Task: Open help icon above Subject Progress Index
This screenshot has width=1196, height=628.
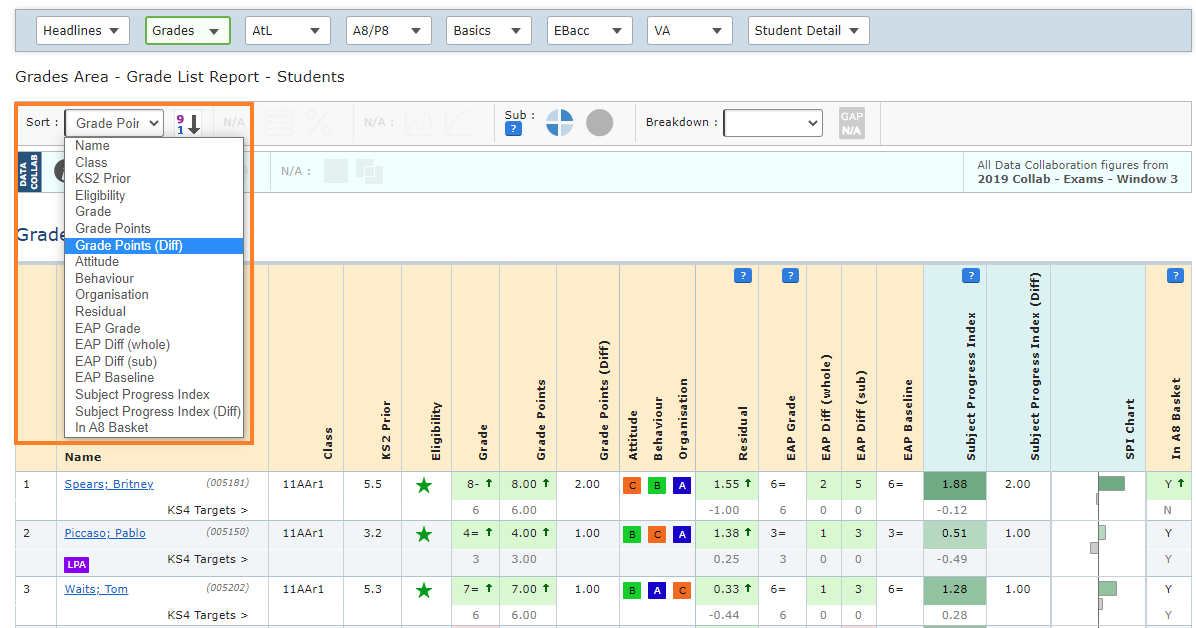Action: (970, 276)
